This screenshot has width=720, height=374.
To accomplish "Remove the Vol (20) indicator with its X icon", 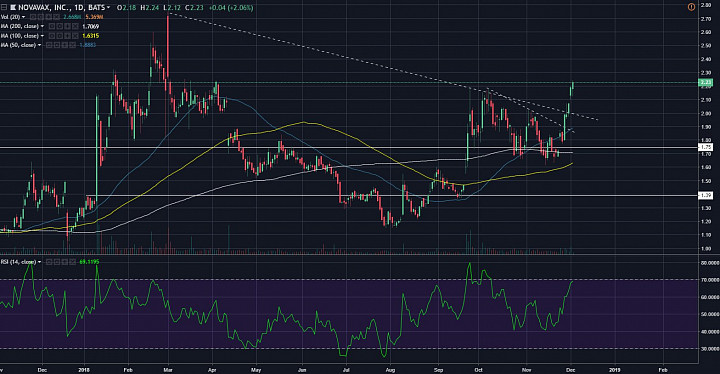I will (56, 17).
